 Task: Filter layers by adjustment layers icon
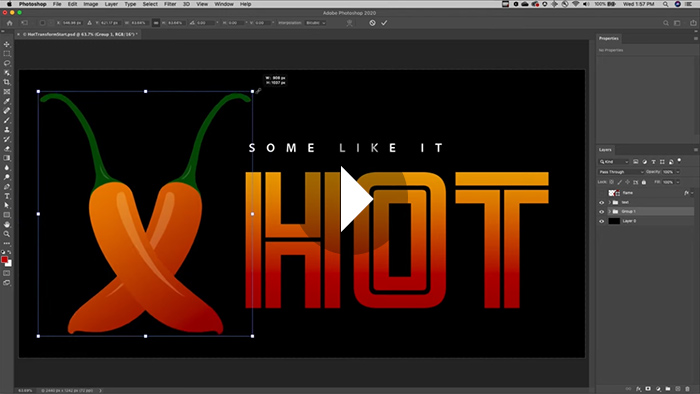[x=644, y=162]
